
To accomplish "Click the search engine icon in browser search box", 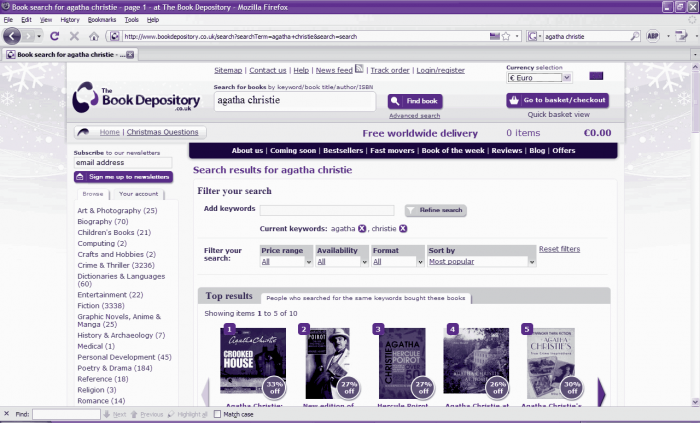I will point(532,36).
